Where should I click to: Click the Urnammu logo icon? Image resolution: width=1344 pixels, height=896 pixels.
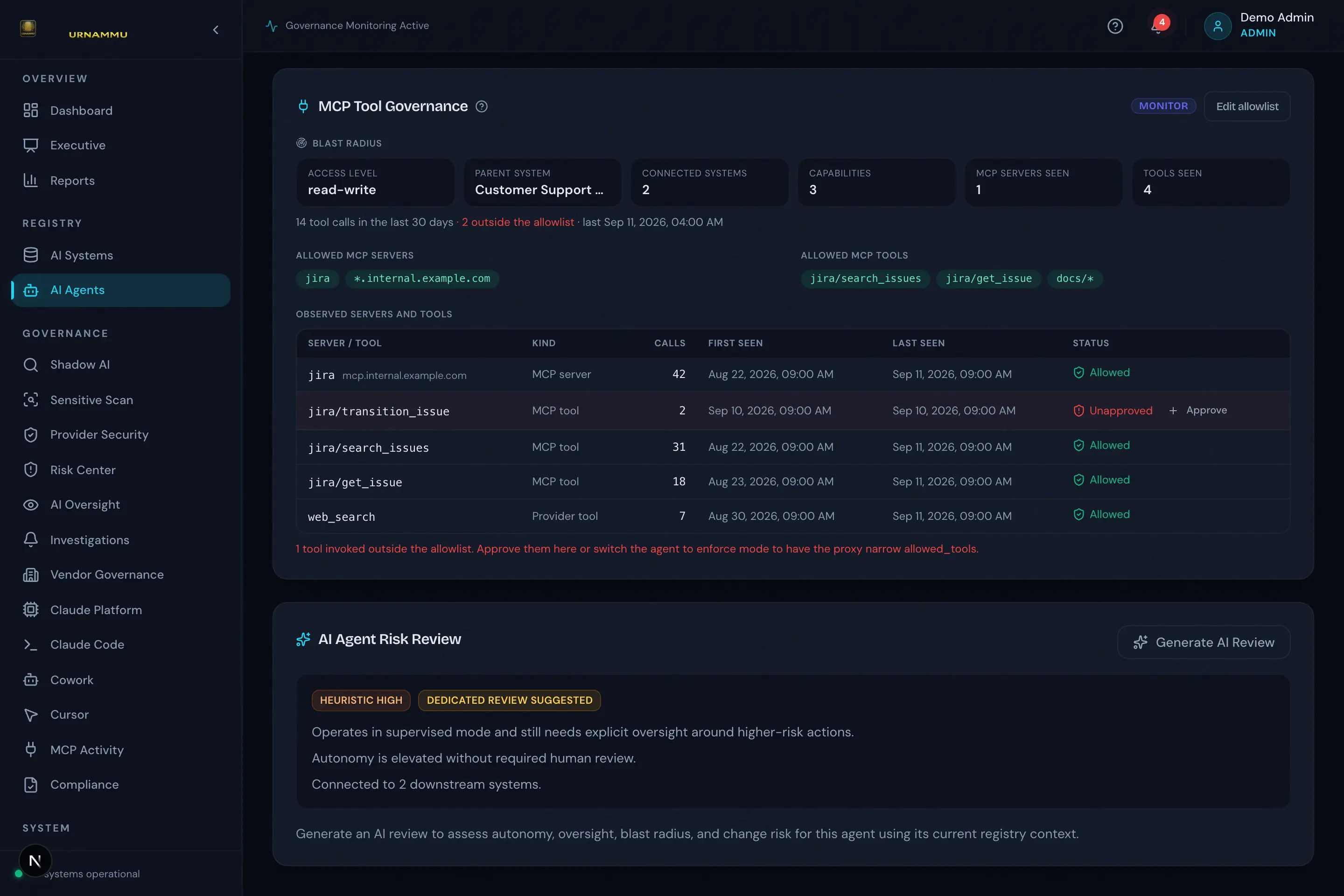(28, 28)
